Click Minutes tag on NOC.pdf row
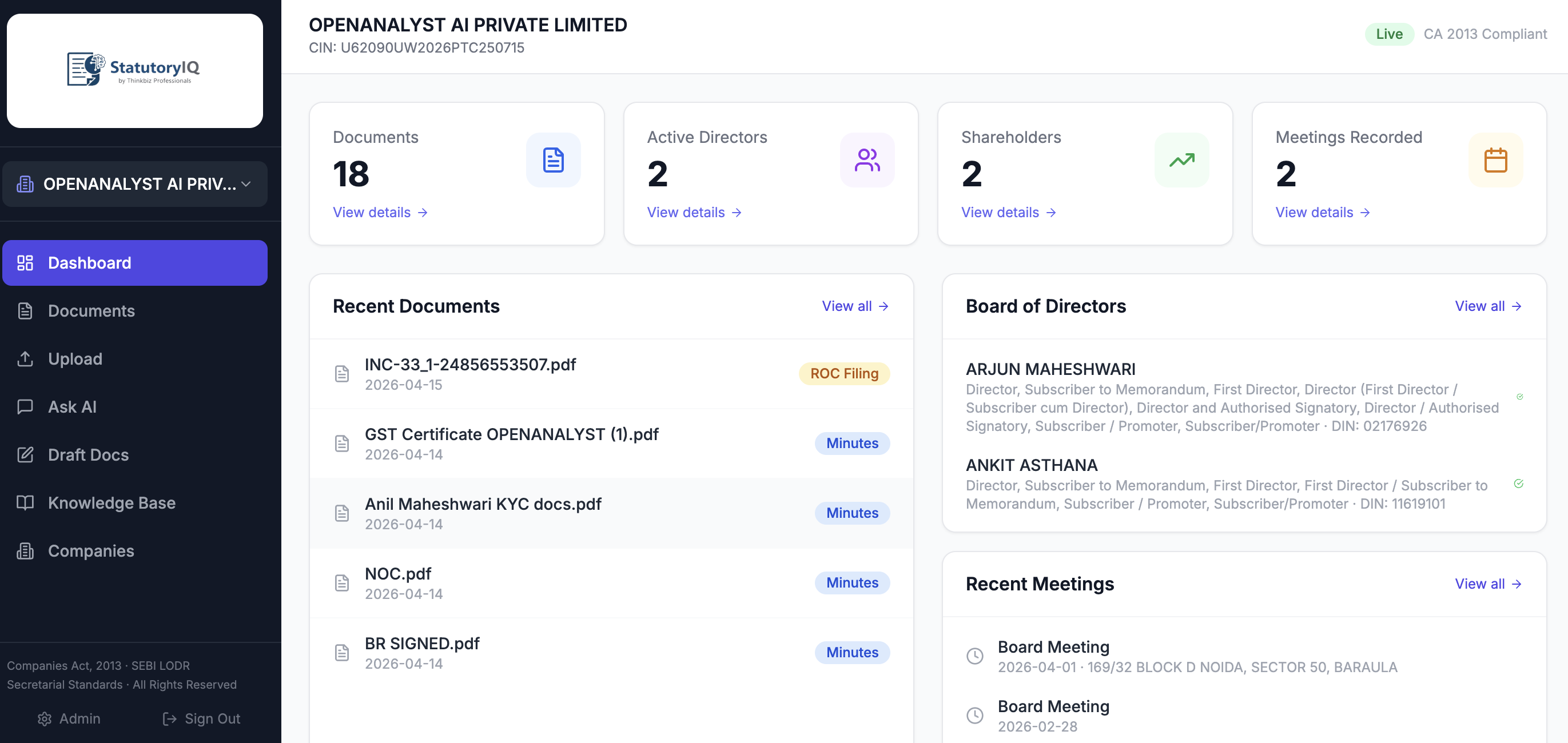 point(852,583)
